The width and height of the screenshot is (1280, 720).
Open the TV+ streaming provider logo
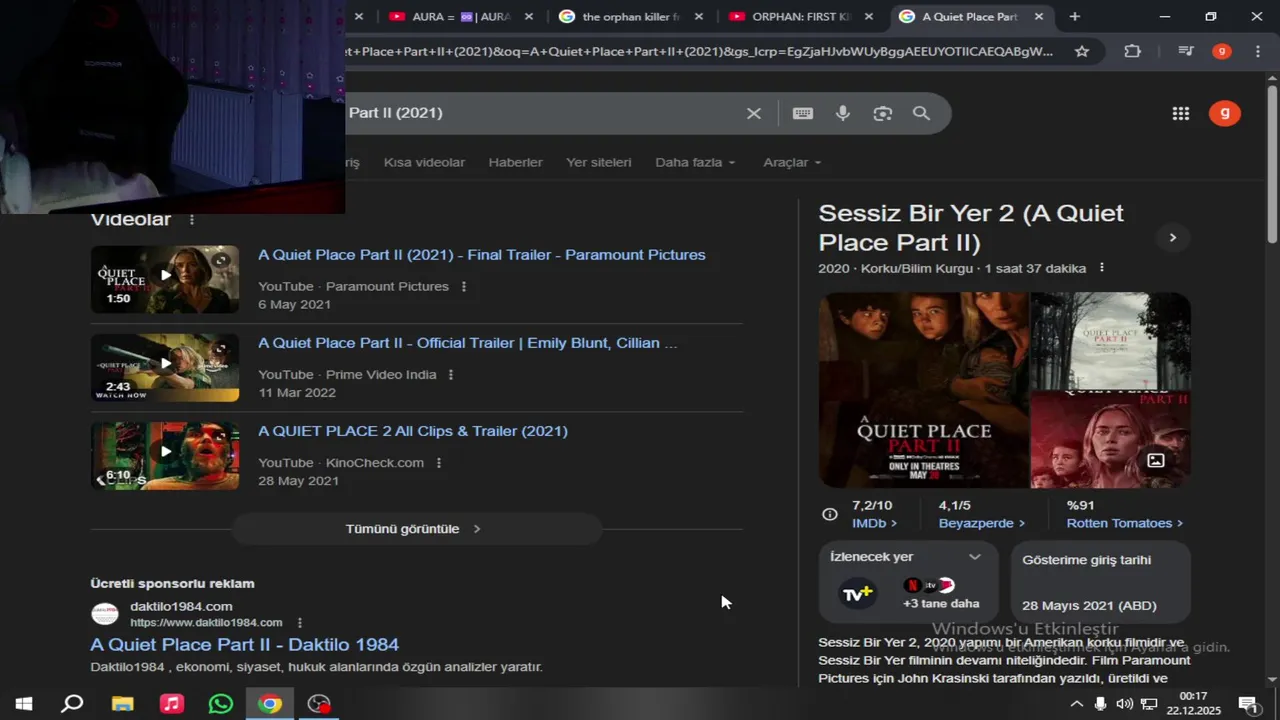pyautogui.click(x=856, y=594)
